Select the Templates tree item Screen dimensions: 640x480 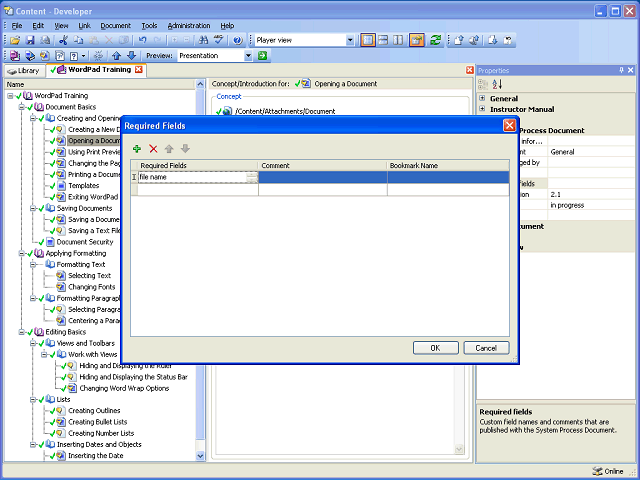pyautogui.click(x=83, y=186)
